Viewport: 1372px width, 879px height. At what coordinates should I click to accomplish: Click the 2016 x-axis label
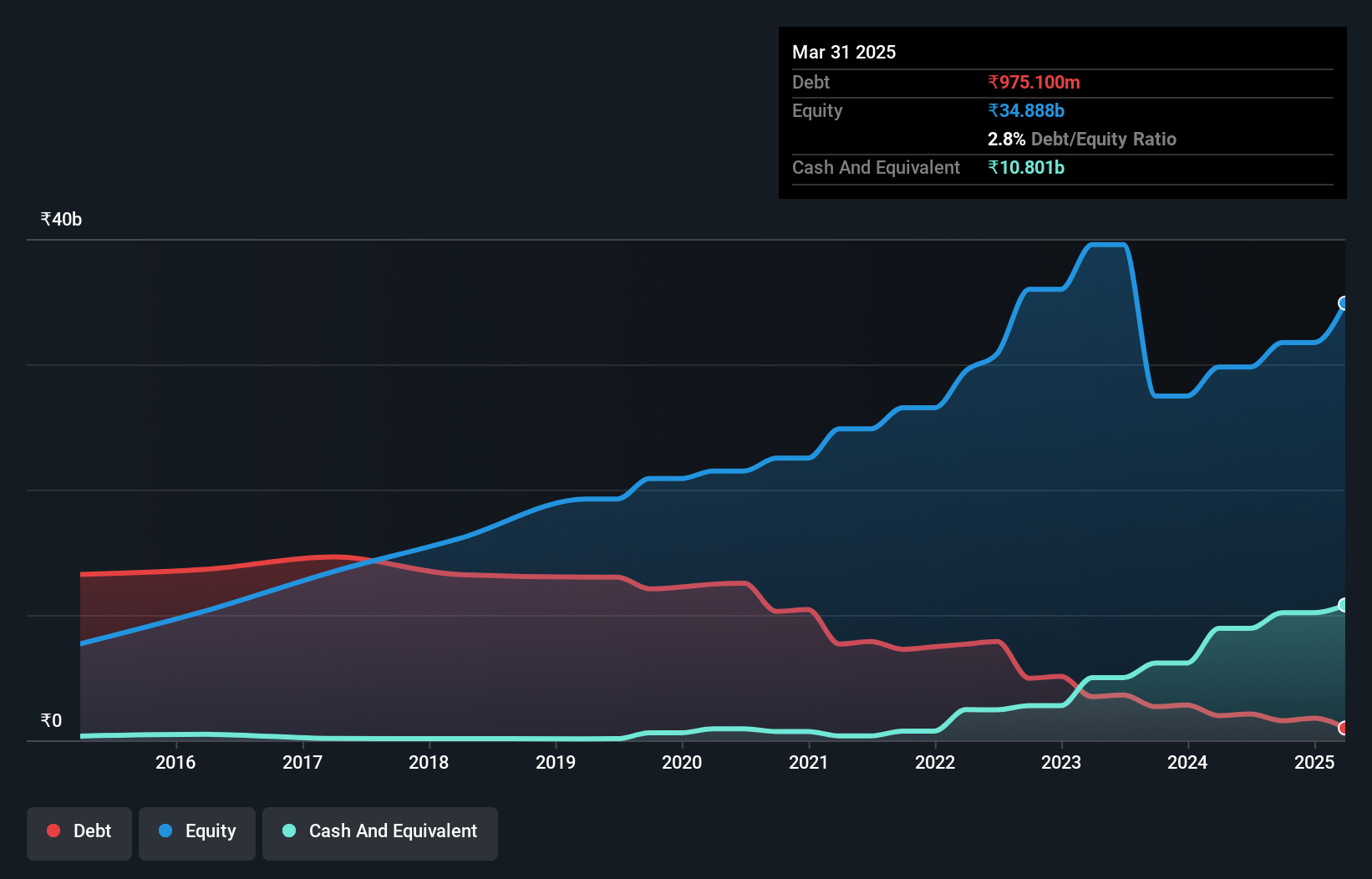[175, 762]
